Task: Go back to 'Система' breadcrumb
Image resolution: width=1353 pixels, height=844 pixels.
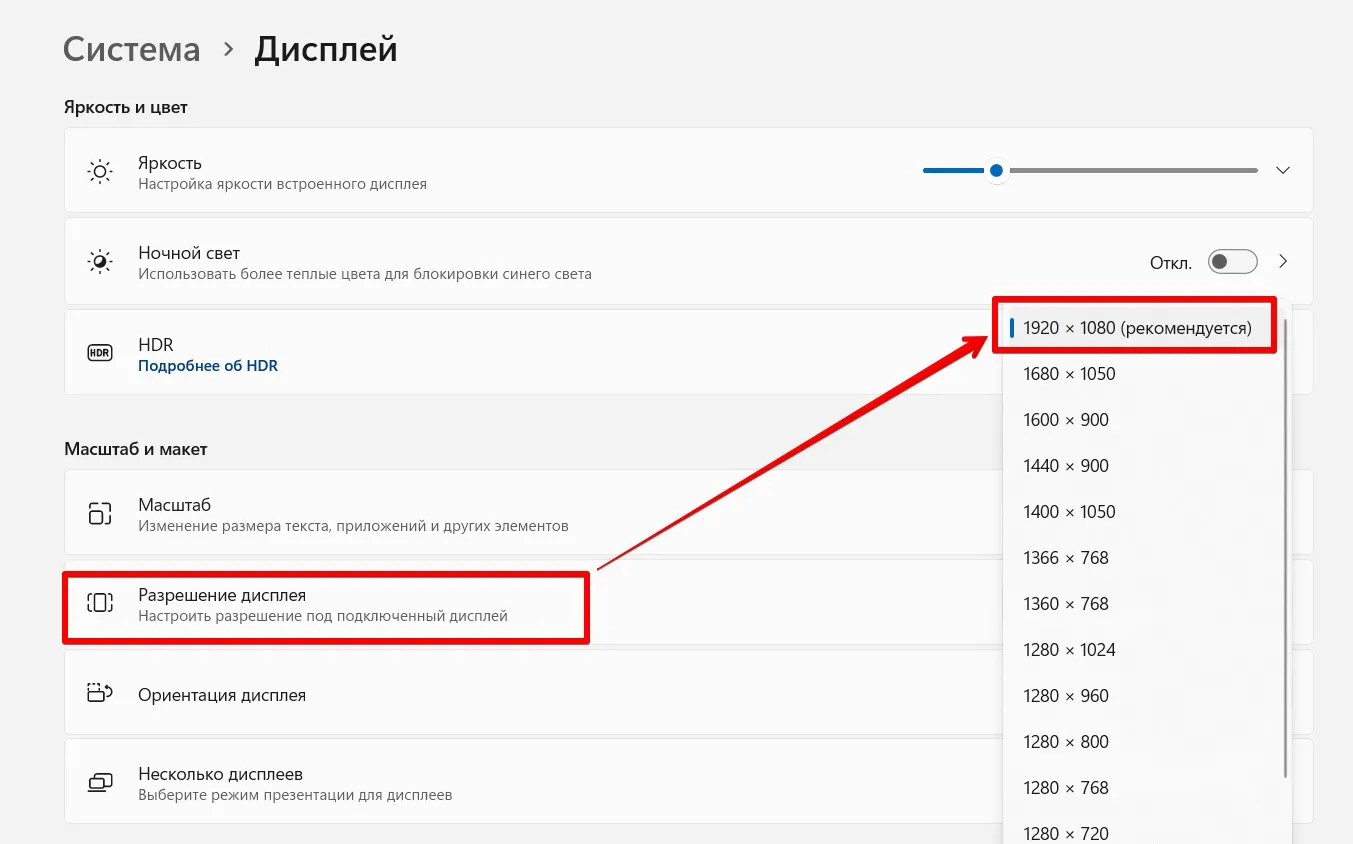Action: [x=131, y=49]
